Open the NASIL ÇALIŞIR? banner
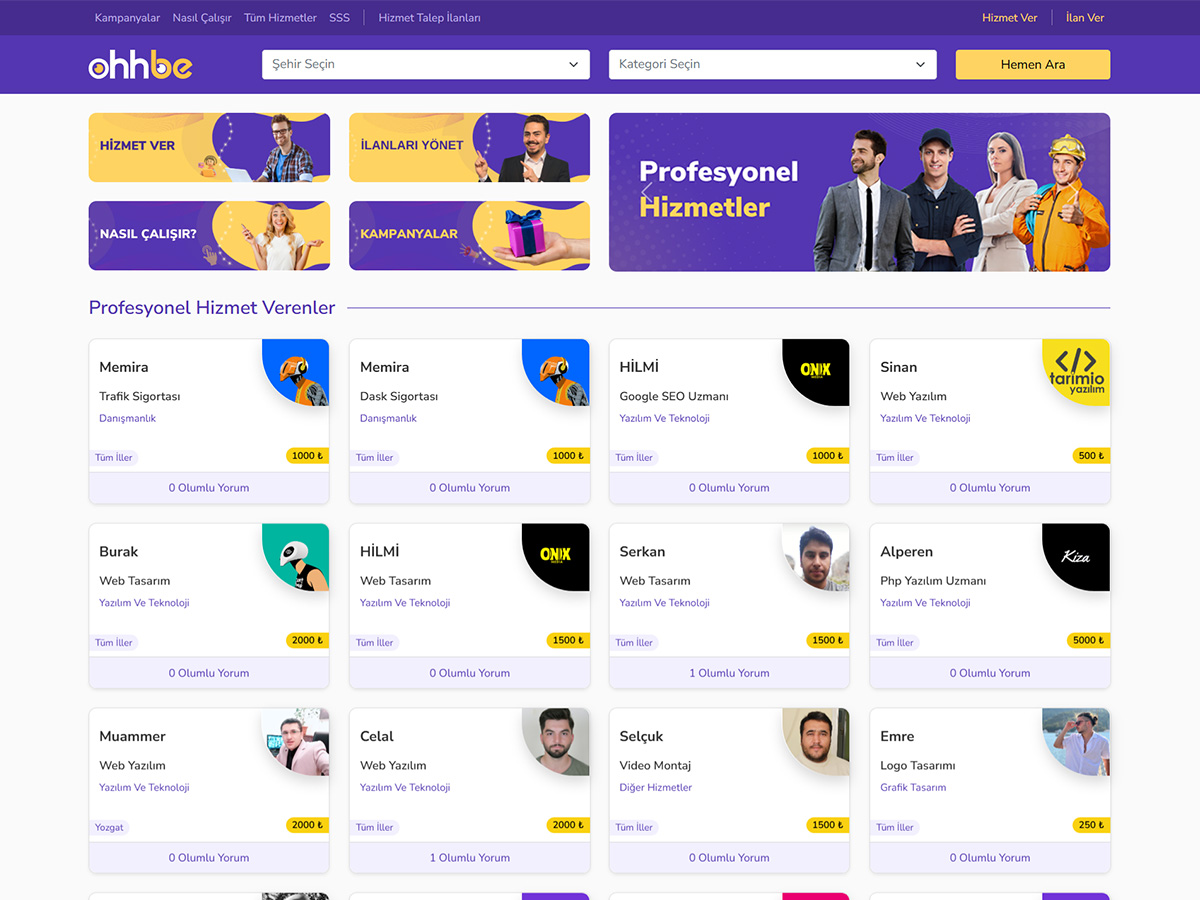 (x=209, y=236)
